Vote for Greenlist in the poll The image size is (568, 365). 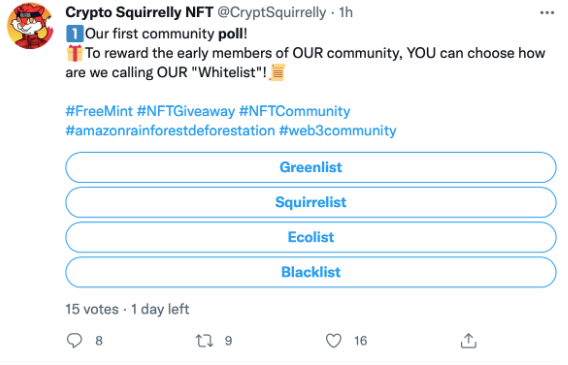(x=311, y=167)
